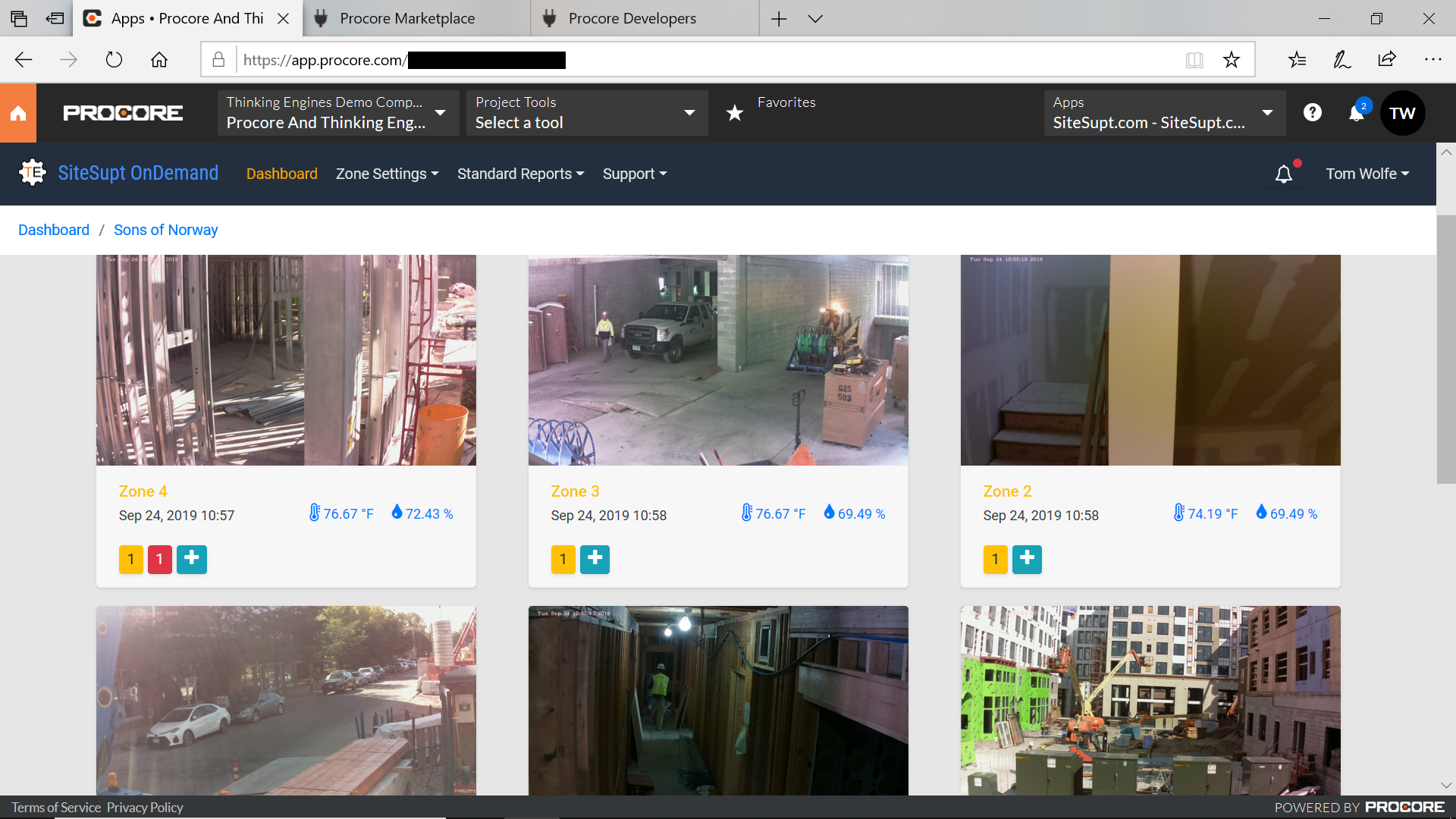Toggle reading view icon in address bar
The width and height of the screenshot is (1456, 819).
pos(1194,60)
